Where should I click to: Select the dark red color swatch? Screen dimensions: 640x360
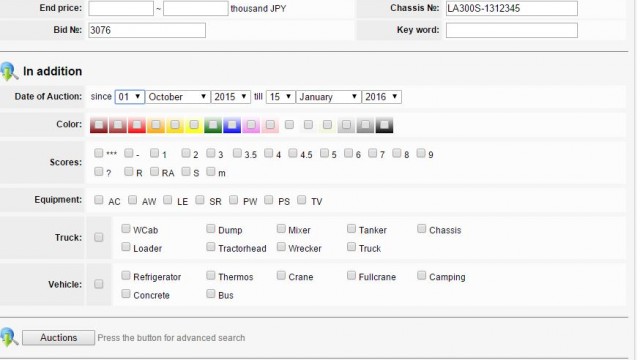(x=99, y=125)
